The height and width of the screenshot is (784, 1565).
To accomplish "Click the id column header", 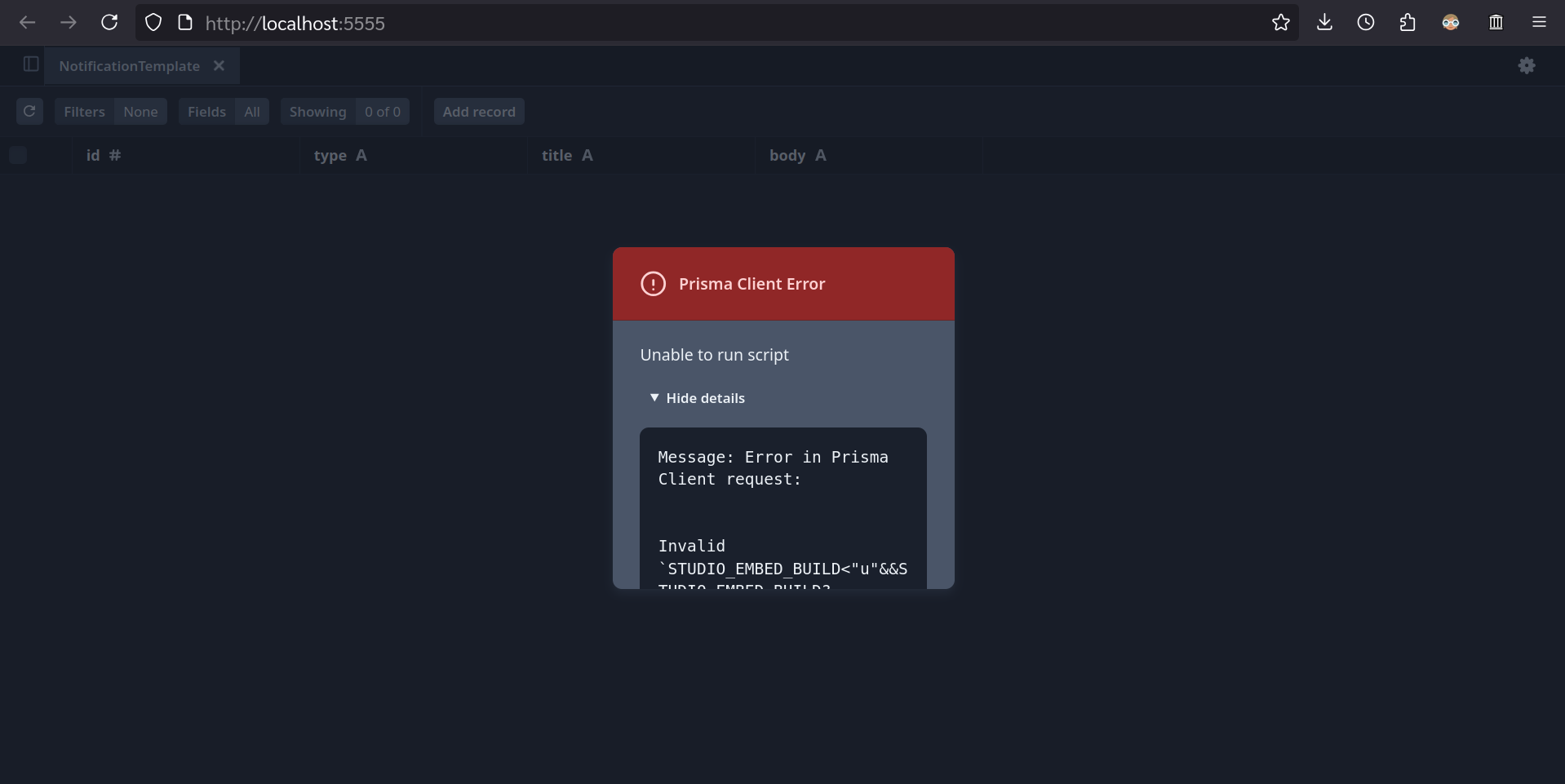I will pyautogui.click(x=185, y=155).
